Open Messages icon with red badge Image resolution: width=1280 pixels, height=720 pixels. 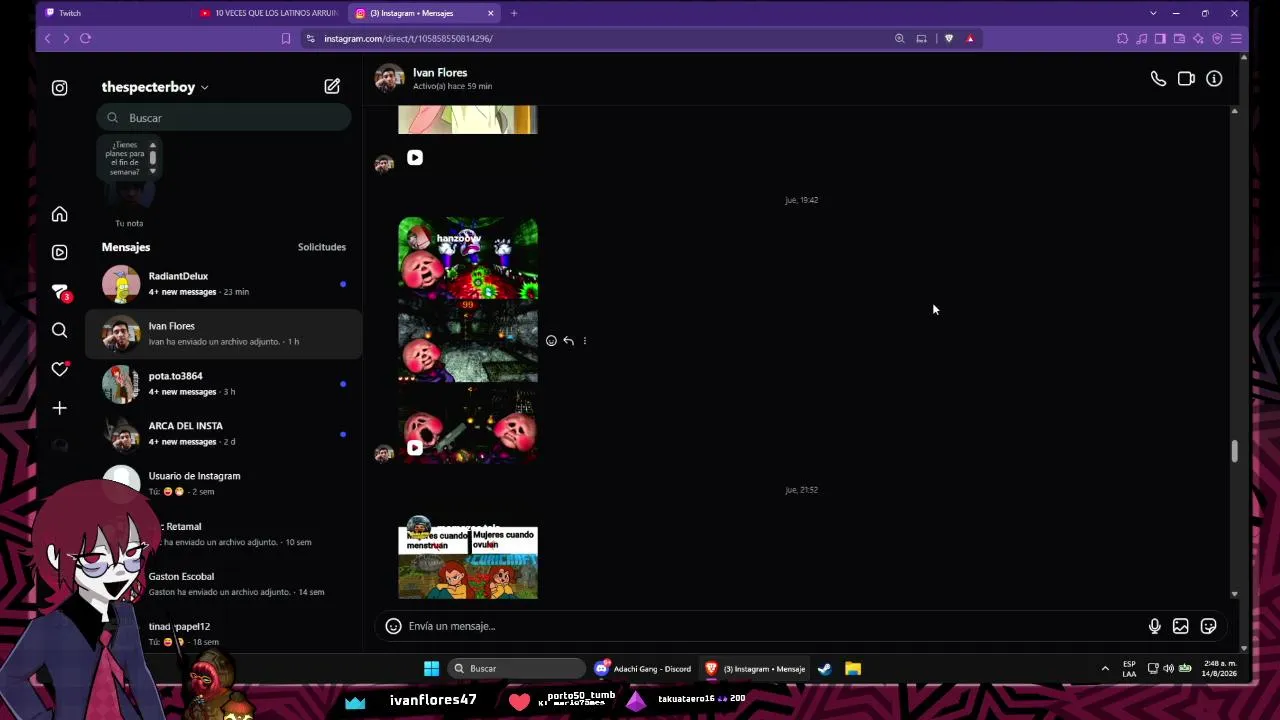point(61,292)
